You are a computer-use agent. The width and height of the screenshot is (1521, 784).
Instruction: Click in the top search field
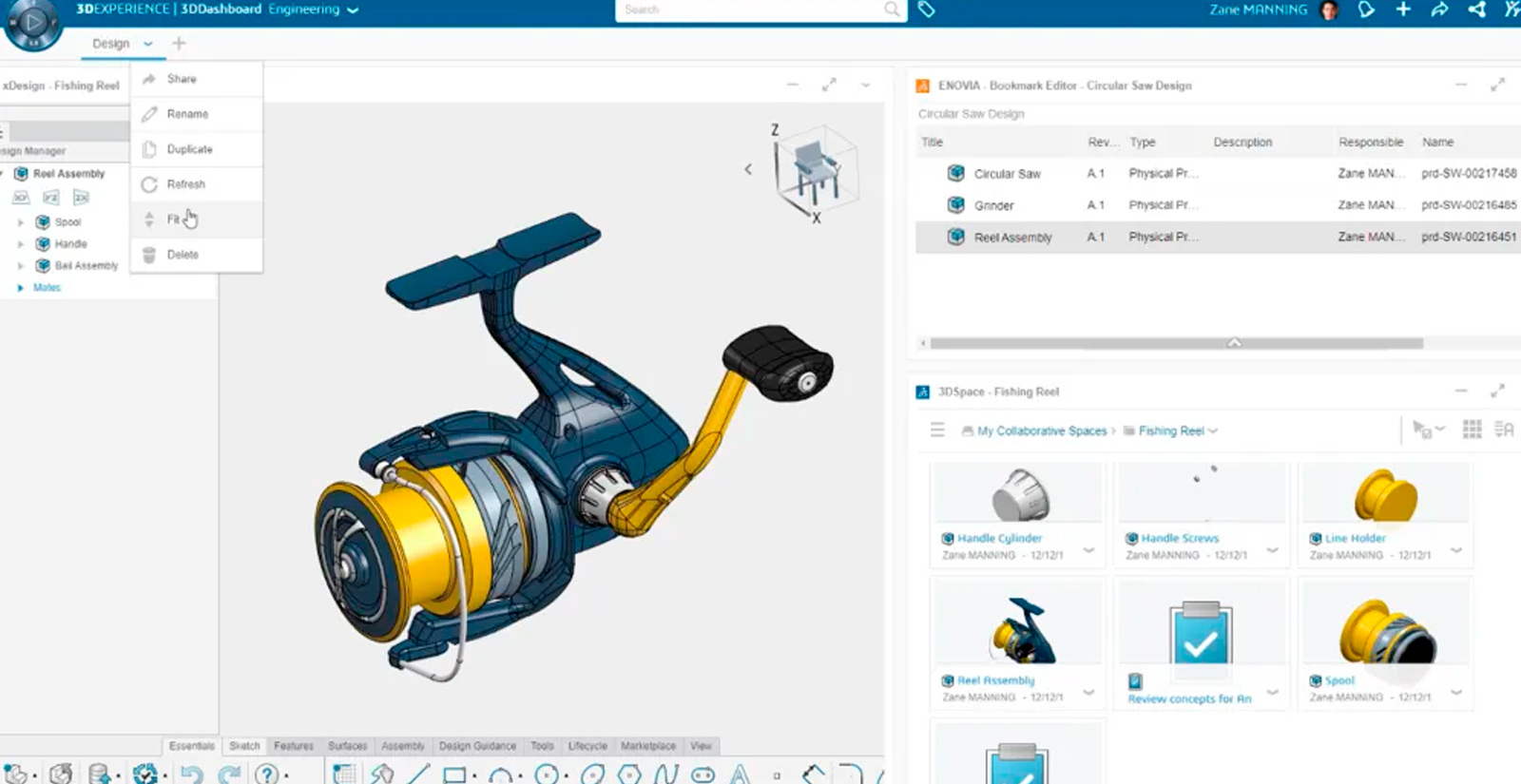(756, 10)
